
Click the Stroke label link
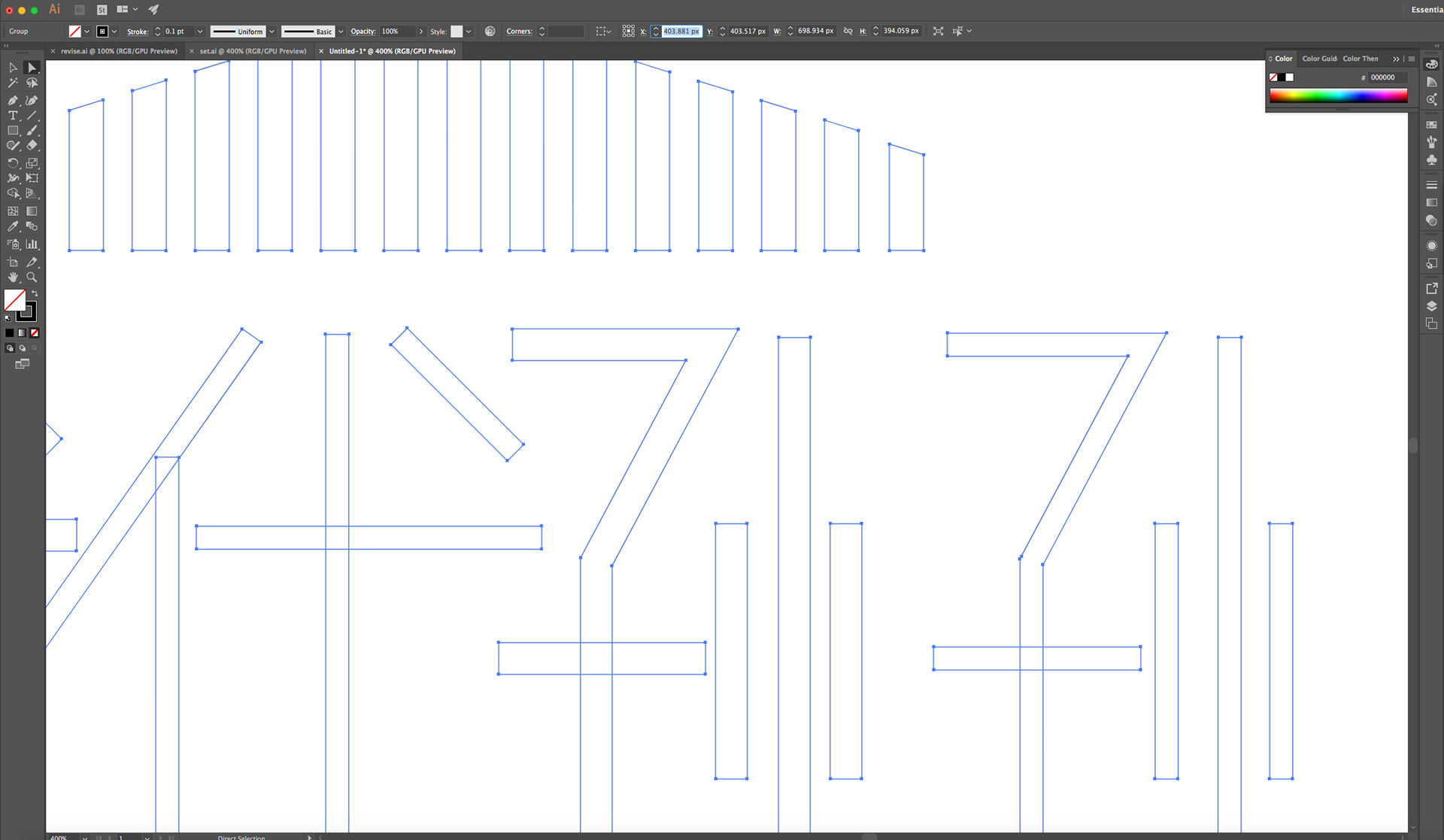click(x=138, y=32)
